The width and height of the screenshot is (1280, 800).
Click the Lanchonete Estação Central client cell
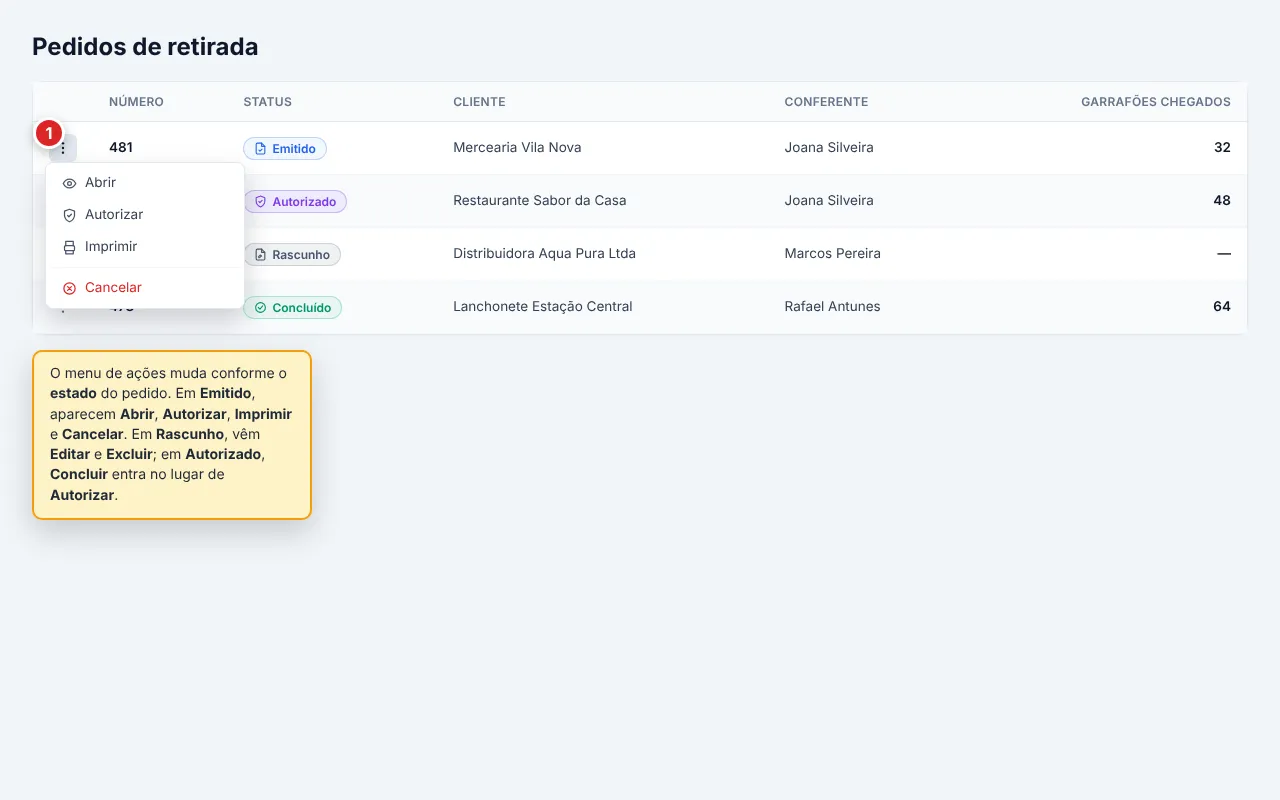click(543, 307)
